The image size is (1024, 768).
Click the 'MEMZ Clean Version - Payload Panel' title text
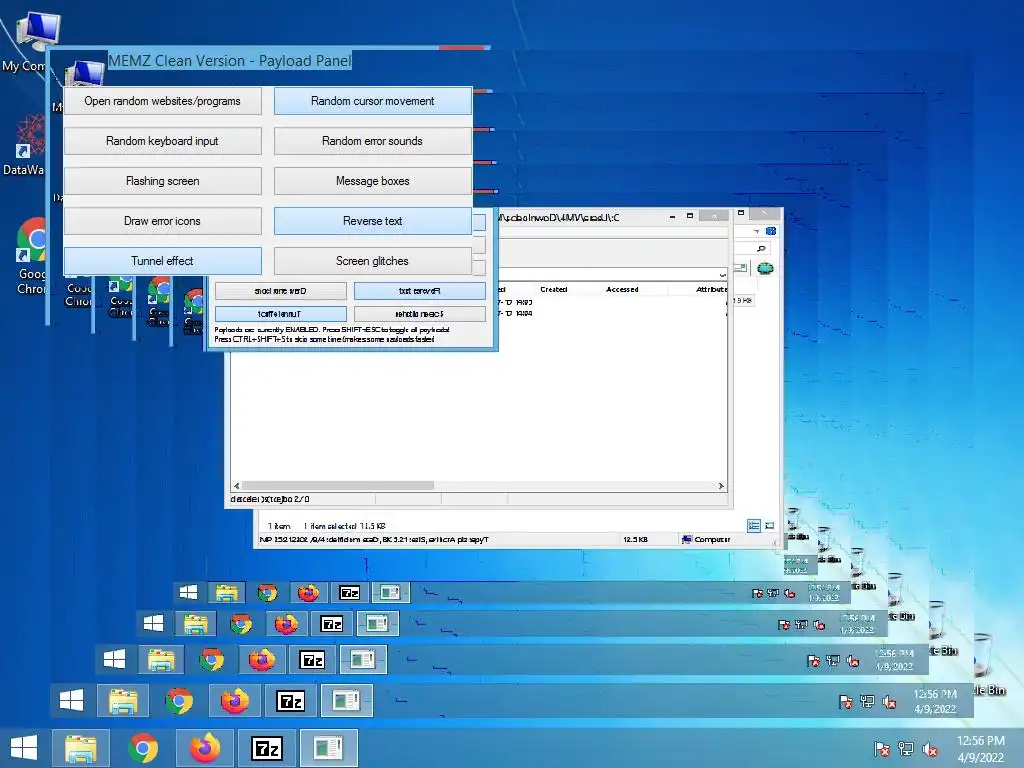pos(230,61)
